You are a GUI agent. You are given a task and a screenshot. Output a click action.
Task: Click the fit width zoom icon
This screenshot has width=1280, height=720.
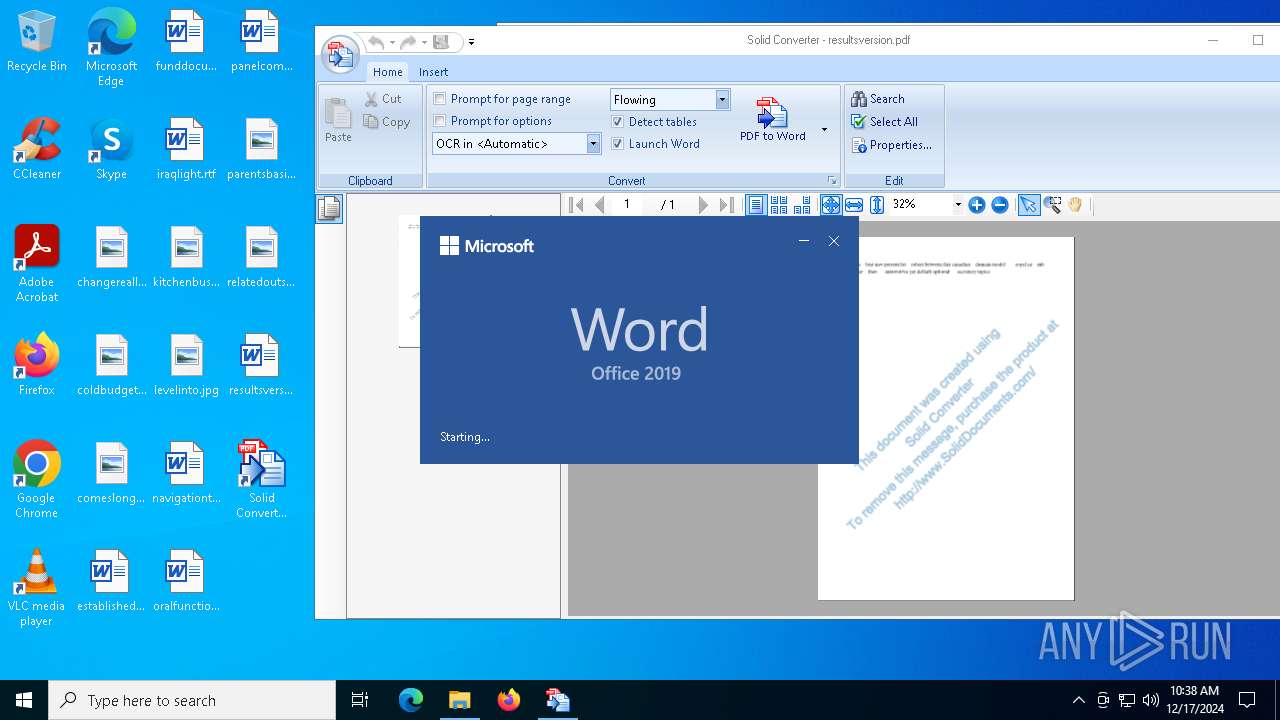click(x=854, y=205)
